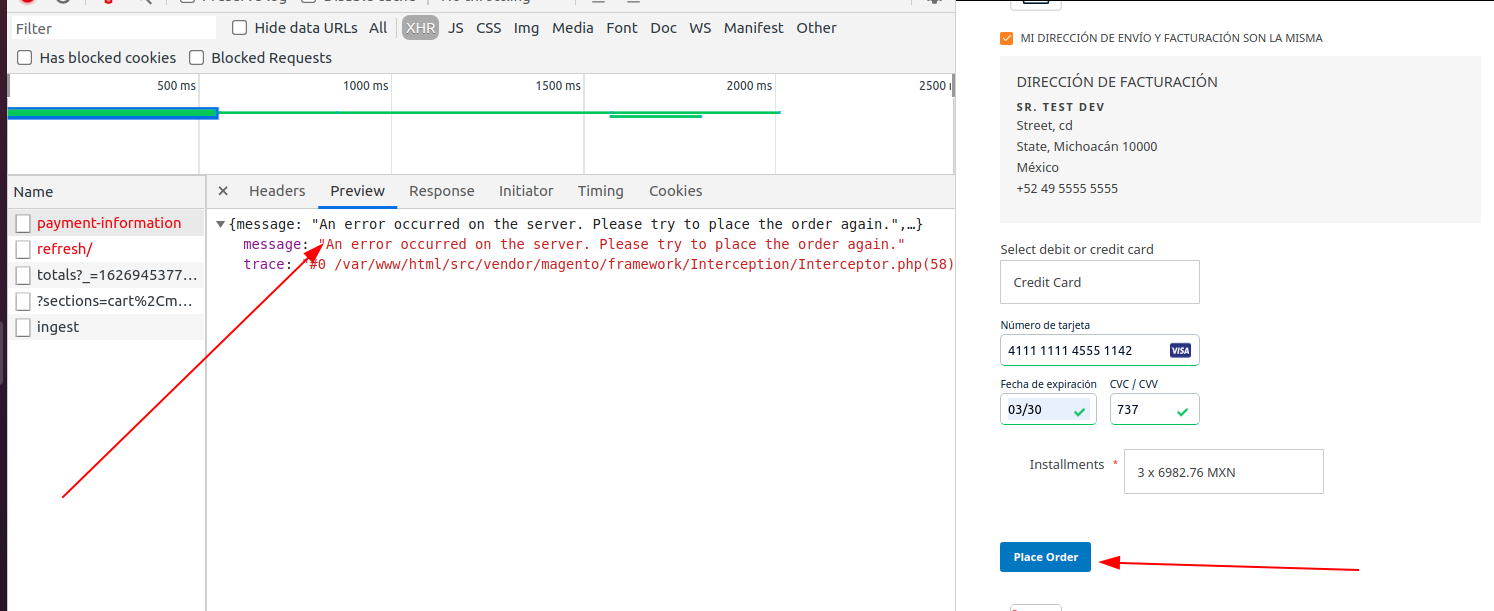Open the Credit Card payment method dropdown
This screenshot has height=611, width=1494.
point(1099,282)
